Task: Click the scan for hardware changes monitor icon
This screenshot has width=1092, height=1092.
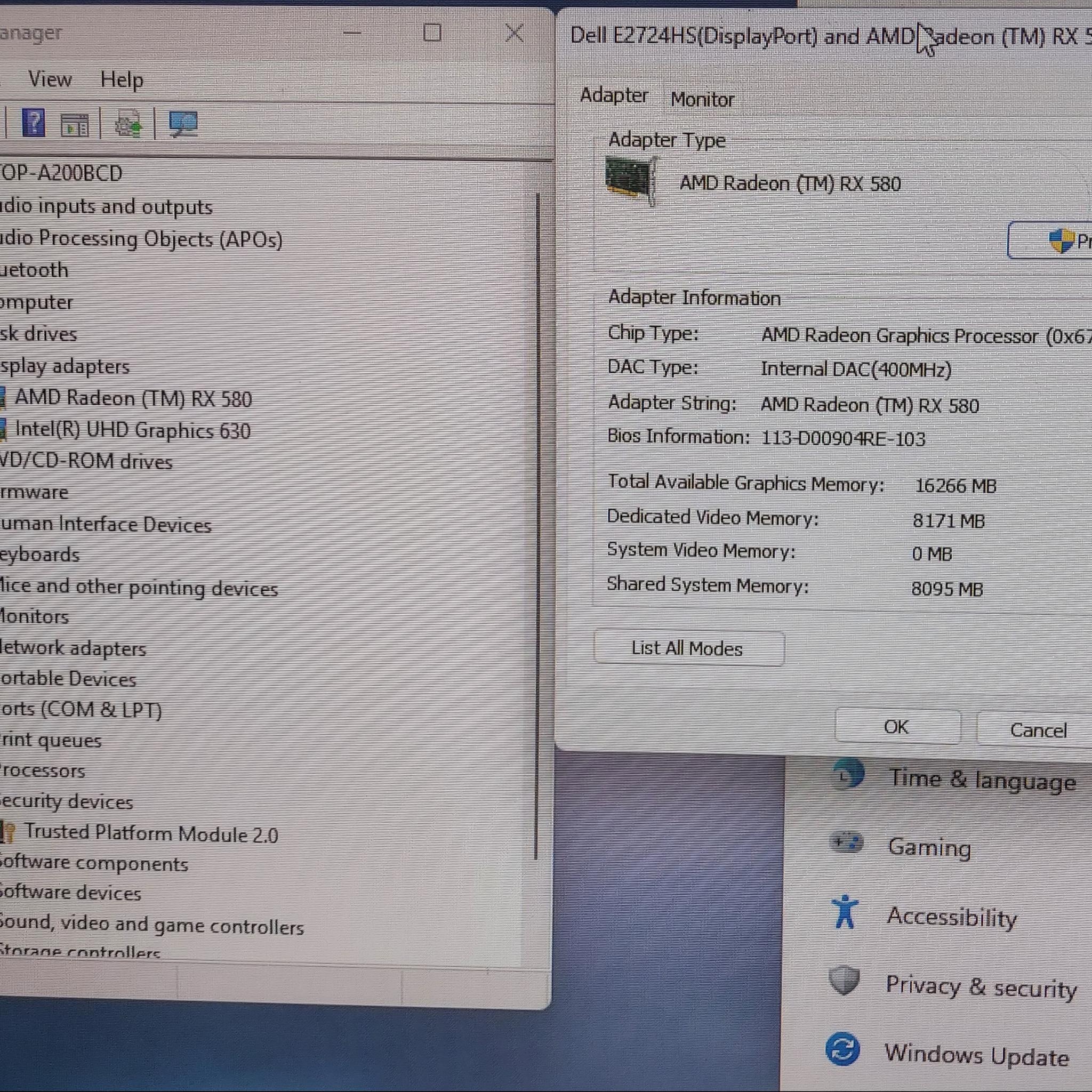Action: click(183, 123)
